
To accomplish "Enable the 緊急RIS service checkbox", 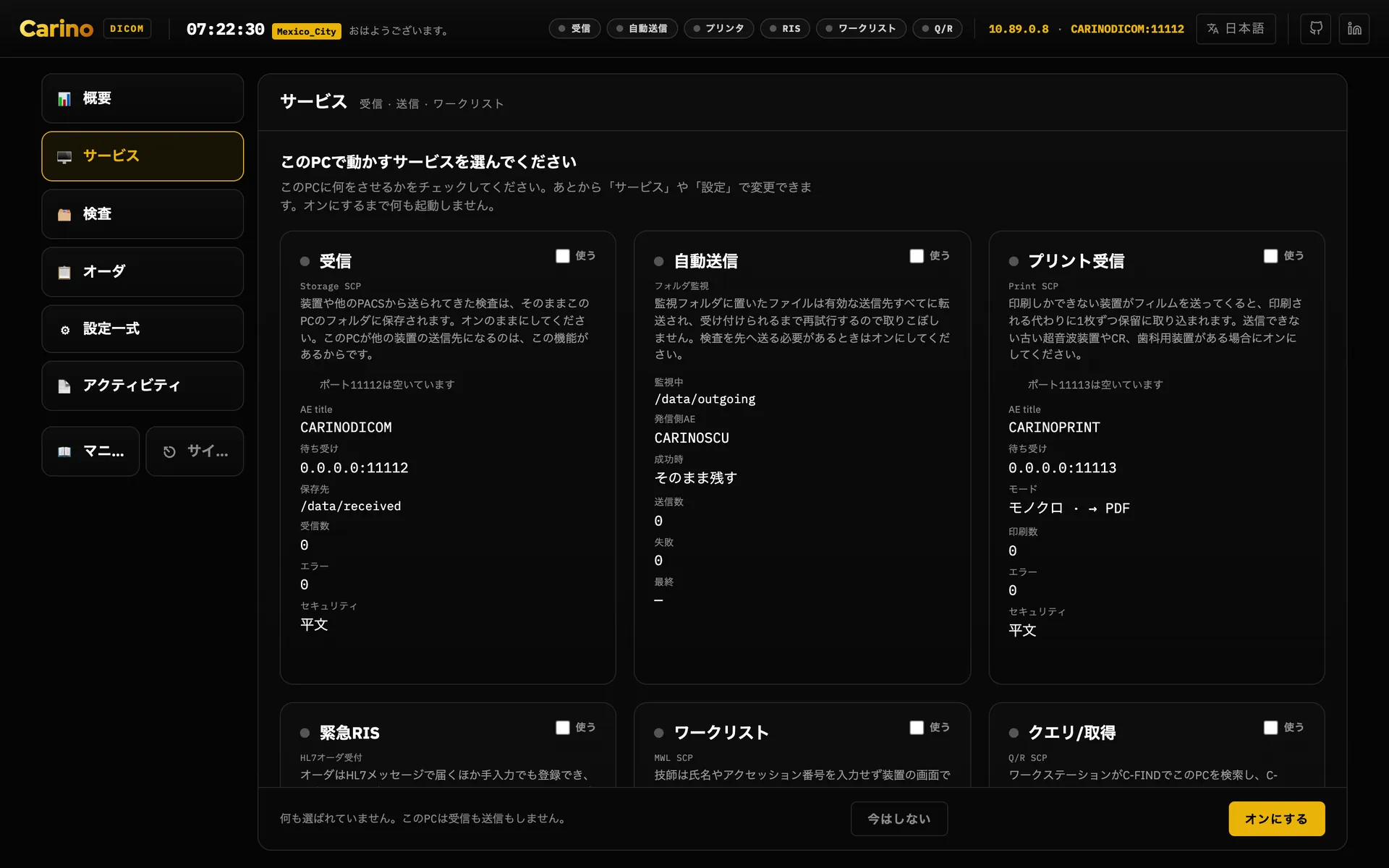I will pos(562,728).
